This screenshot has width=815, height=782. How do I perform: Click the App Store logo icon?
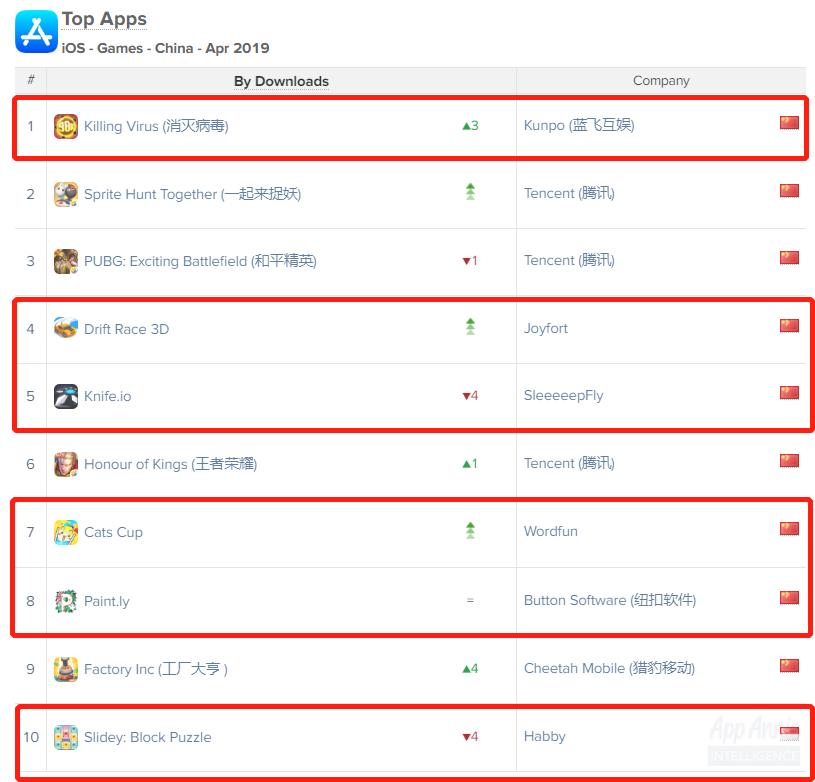(x=36, y=32)
